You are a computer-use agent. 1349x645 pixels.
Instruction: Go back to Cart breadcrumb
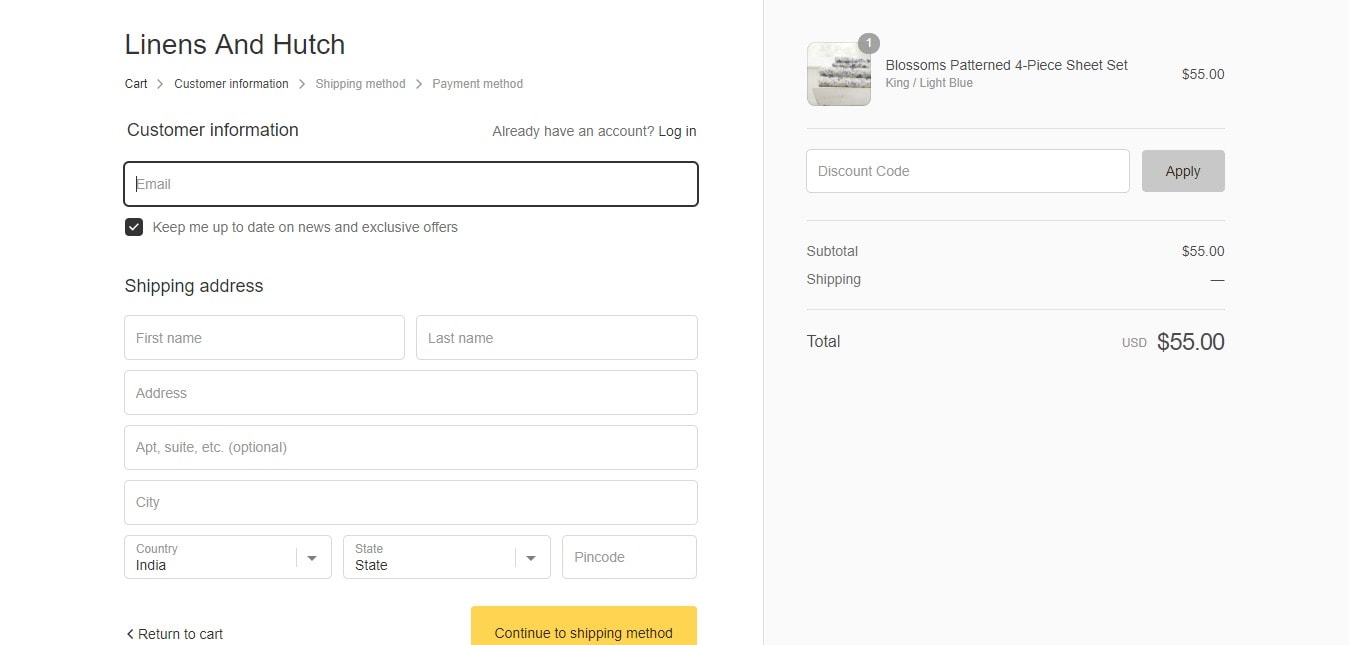point(136,84)
